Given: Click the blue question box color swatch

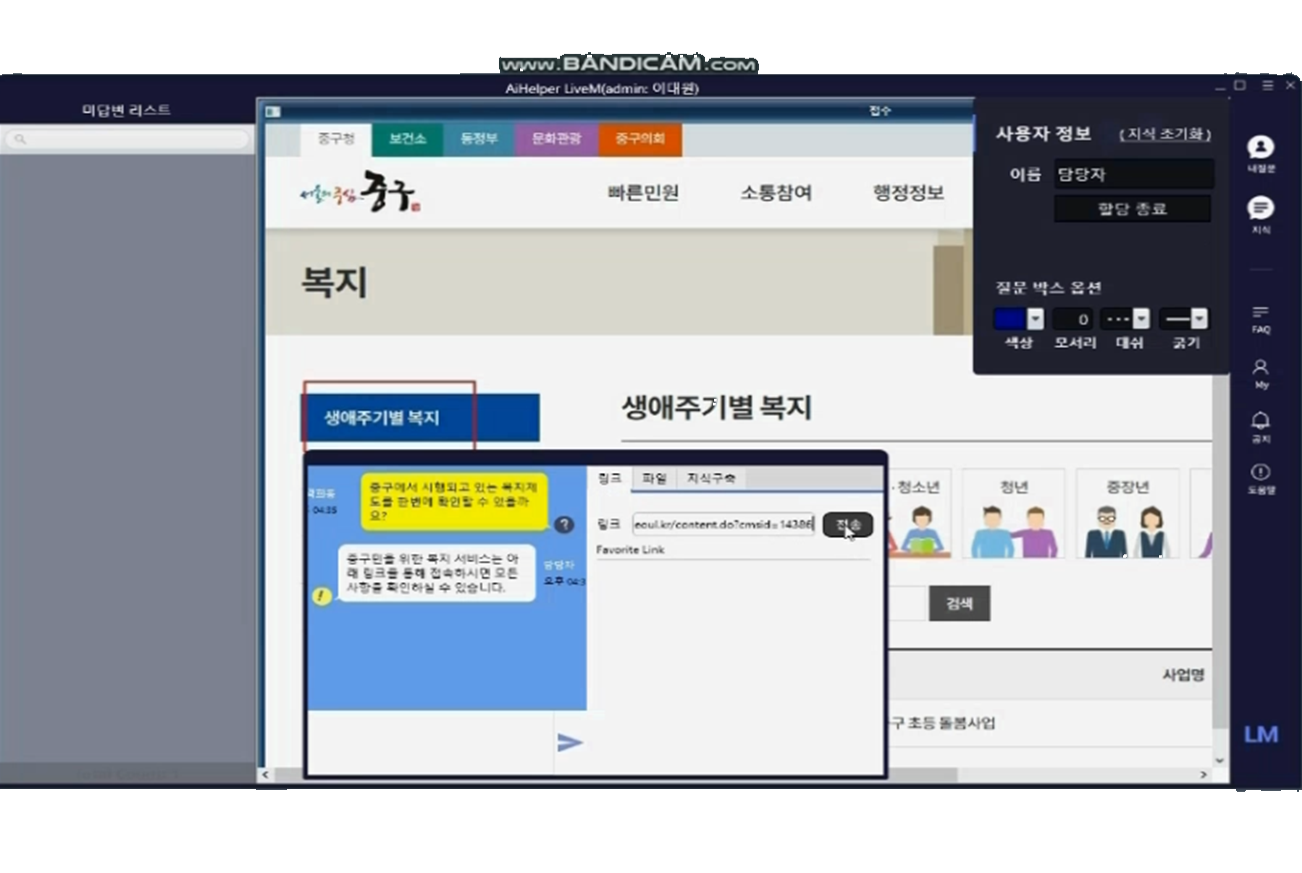Looking at the screenshot, I should point(1009,319).
